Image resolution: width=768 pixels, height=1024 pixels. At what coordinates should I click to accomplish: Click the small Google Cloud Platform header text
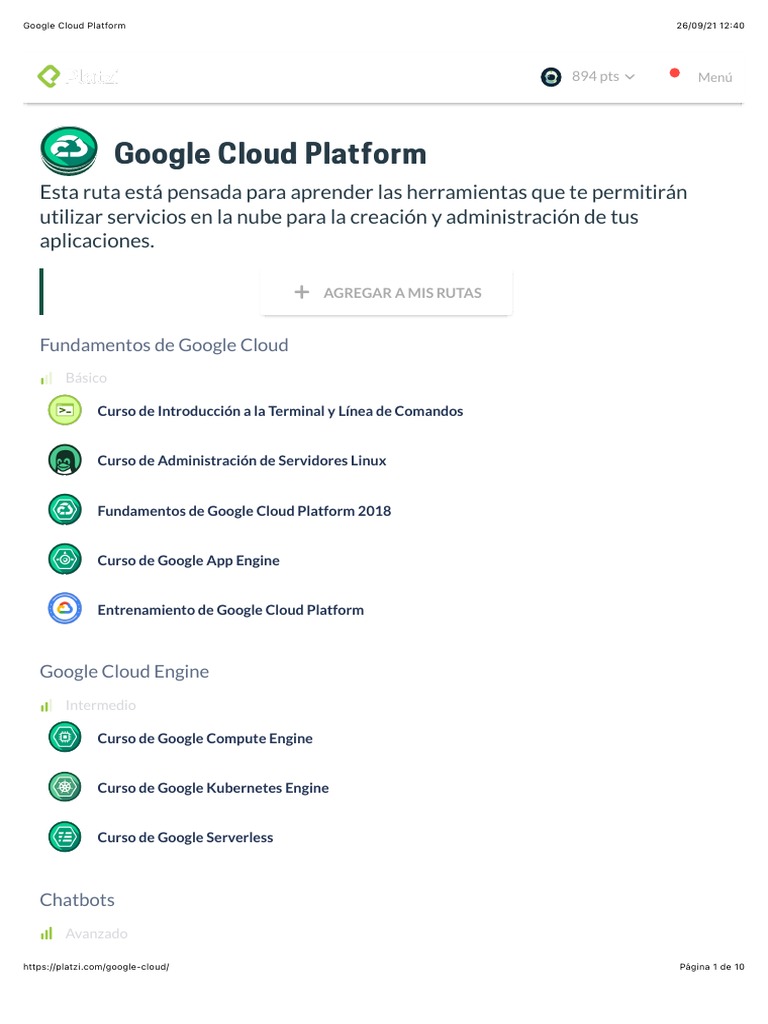point(74,25)
